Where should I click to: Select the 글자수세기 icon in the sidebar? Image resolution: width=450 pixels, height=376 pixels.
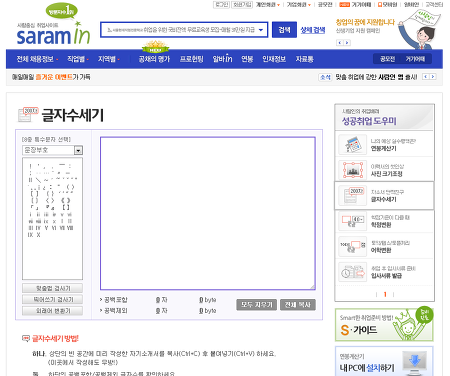pos(352,195)
